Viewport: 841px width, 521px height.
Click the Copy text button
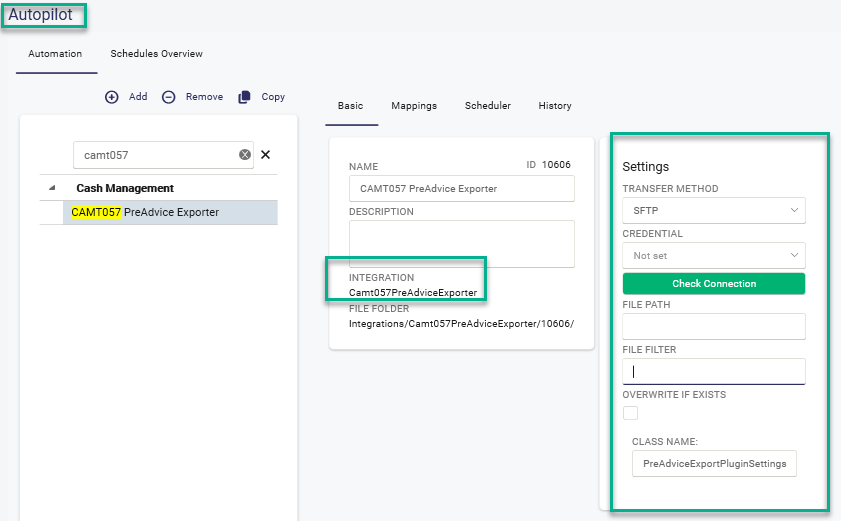click(273, 97)
